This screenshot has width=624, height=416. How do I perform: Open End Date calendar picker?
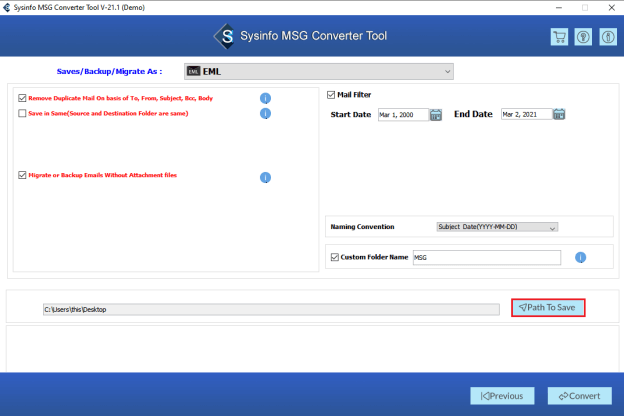coord(559,114)
